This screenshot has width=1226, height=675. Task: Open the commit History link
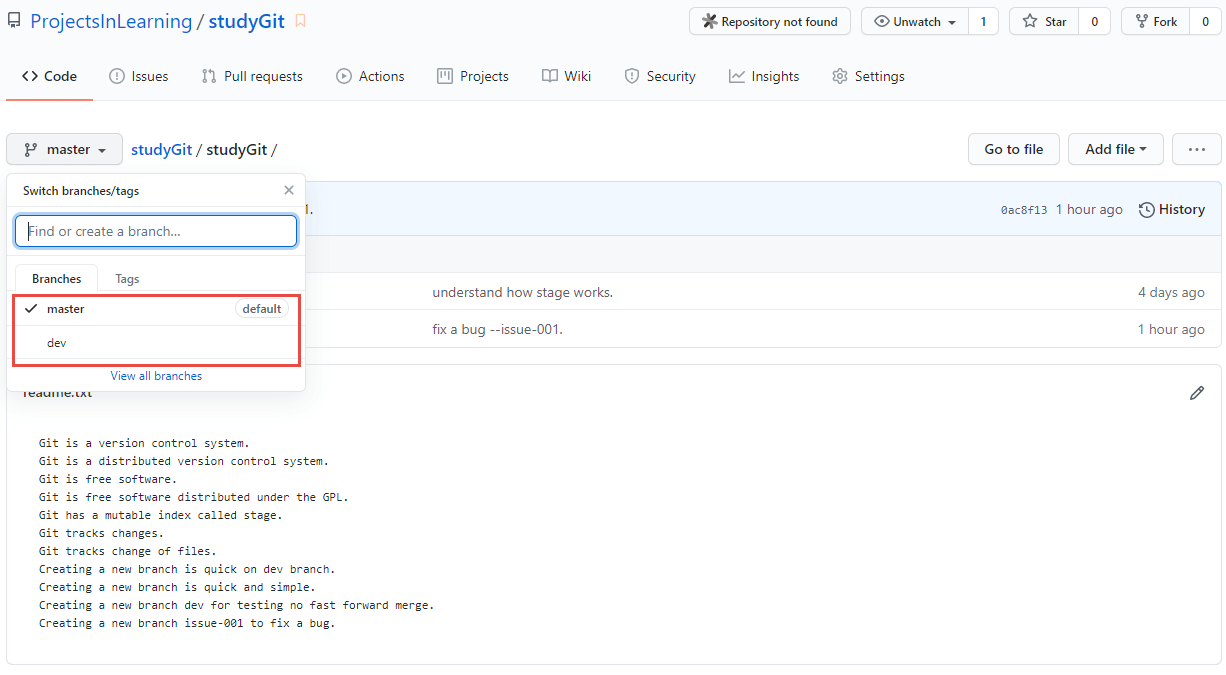[1172, 209]
